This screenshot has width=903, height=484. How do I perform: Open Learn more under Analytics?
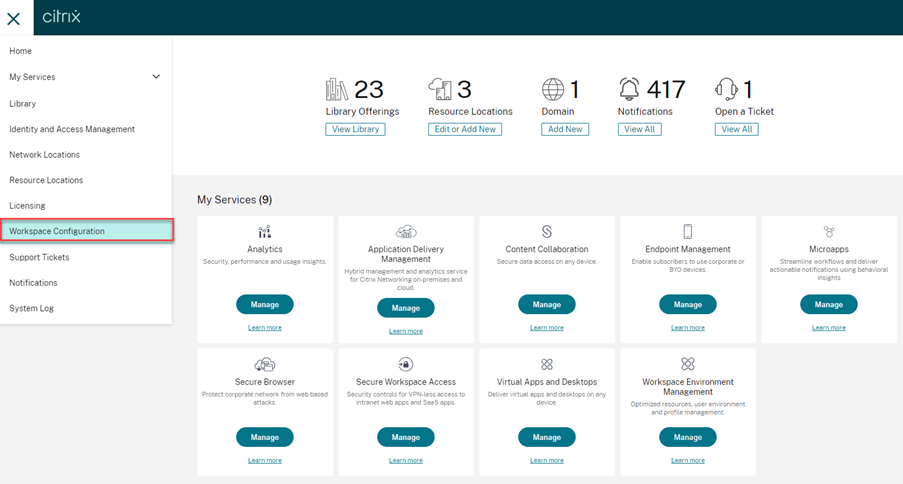pyautogui.click(x=265, y=328)
